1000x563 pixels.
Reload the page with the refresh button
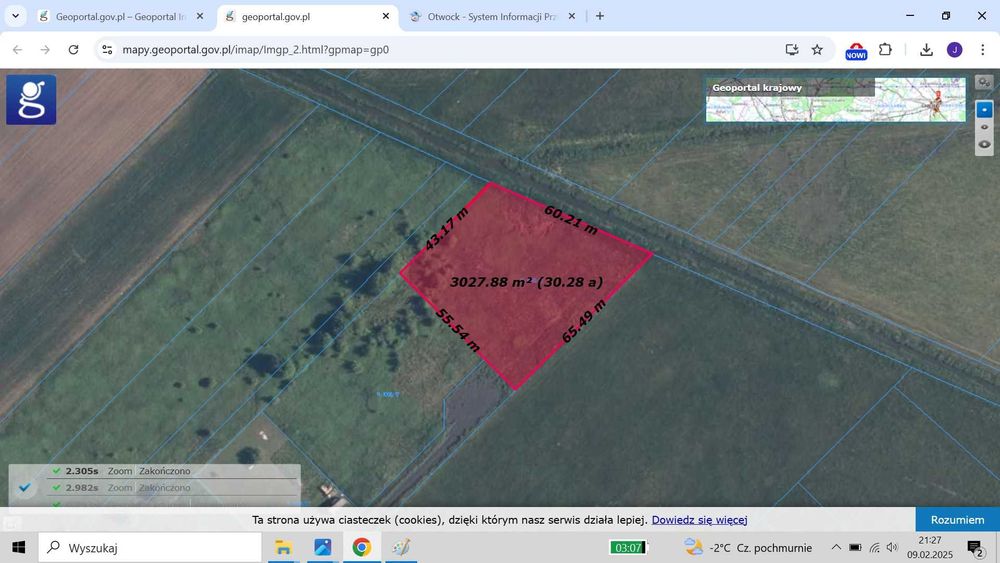pos(73,49)
